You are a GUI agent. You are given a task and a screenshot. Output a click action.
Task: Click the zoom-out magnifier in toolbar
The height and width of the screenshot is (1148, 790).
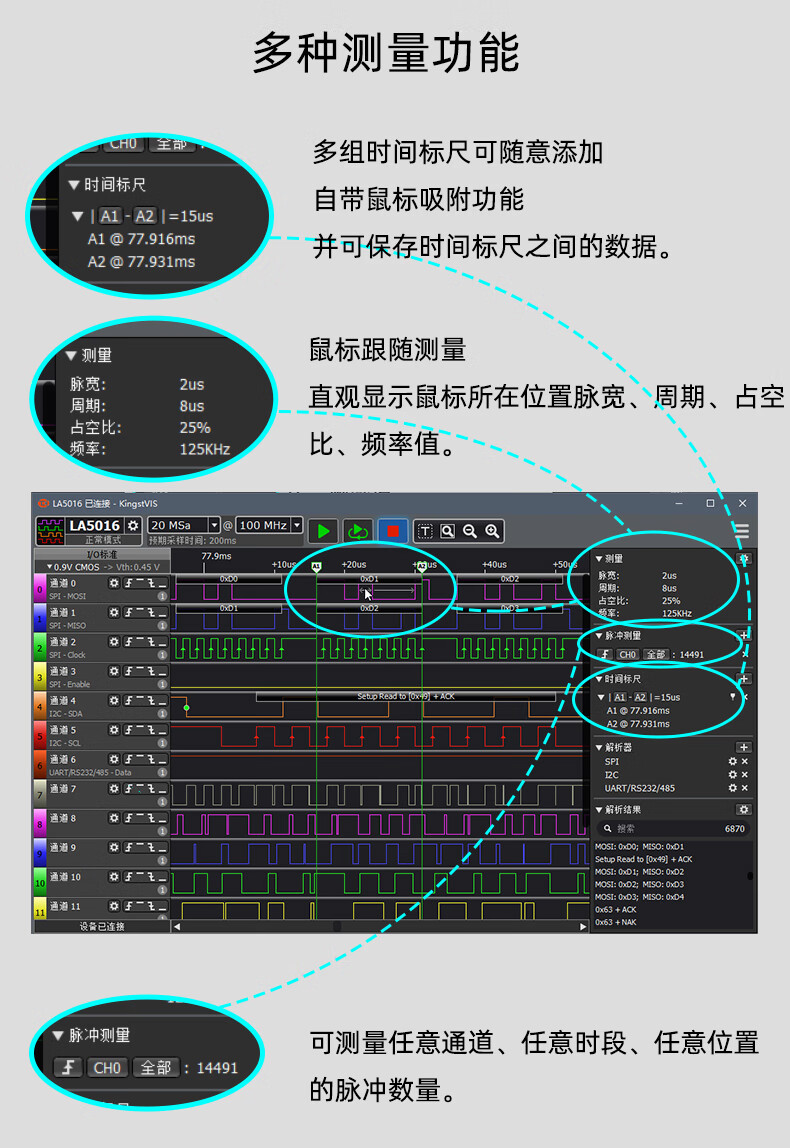pyautogui.click(x=470, y=531)
